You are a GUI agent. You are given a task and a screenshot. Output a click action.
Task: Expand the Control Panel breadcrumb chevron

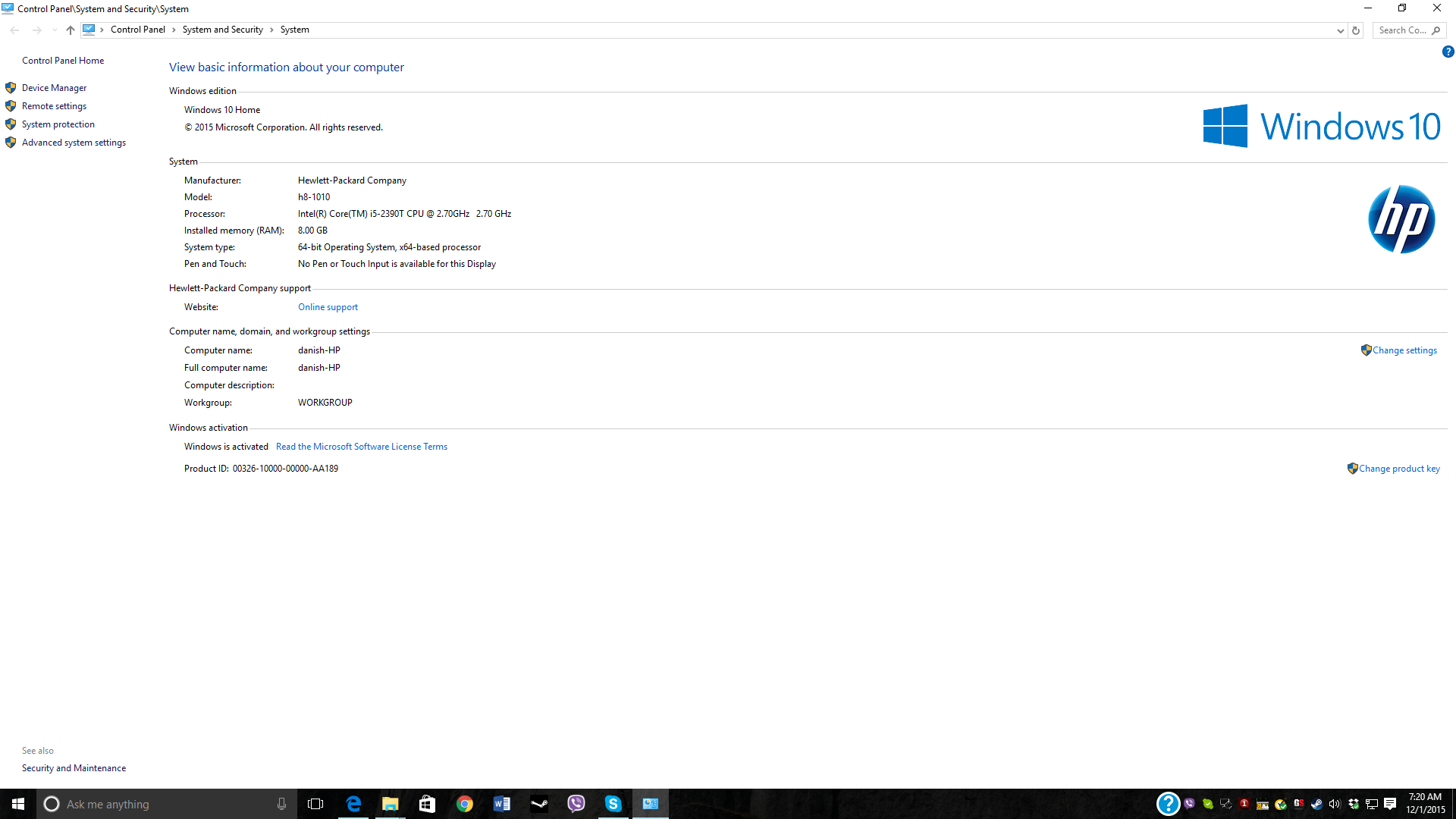tap(174, 30)
